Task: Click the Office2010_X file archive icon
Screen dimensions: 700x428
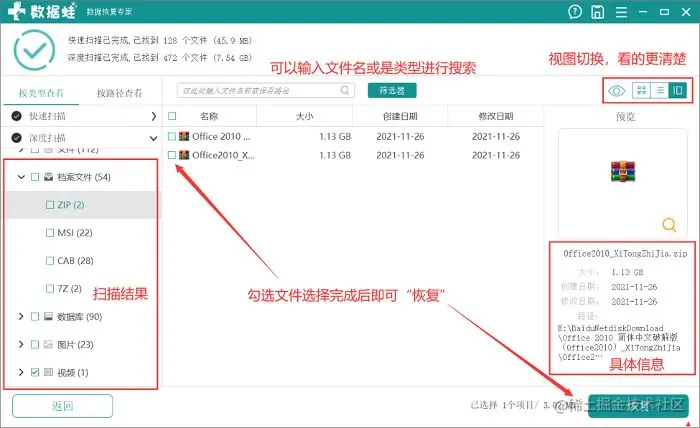Action: click(x=184, y=155)
